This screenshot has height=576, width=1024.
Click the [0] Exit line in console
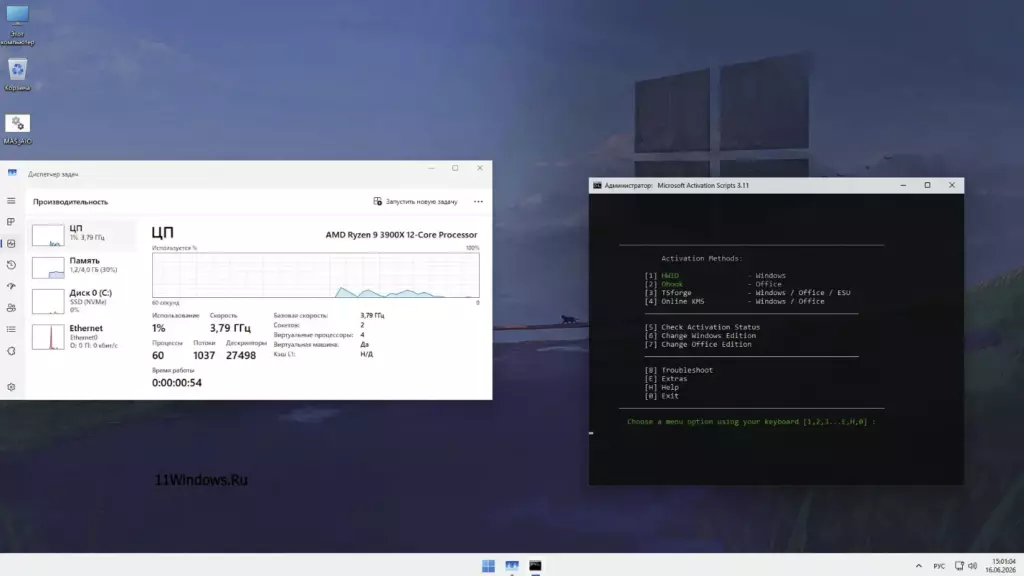click(662, 396)
